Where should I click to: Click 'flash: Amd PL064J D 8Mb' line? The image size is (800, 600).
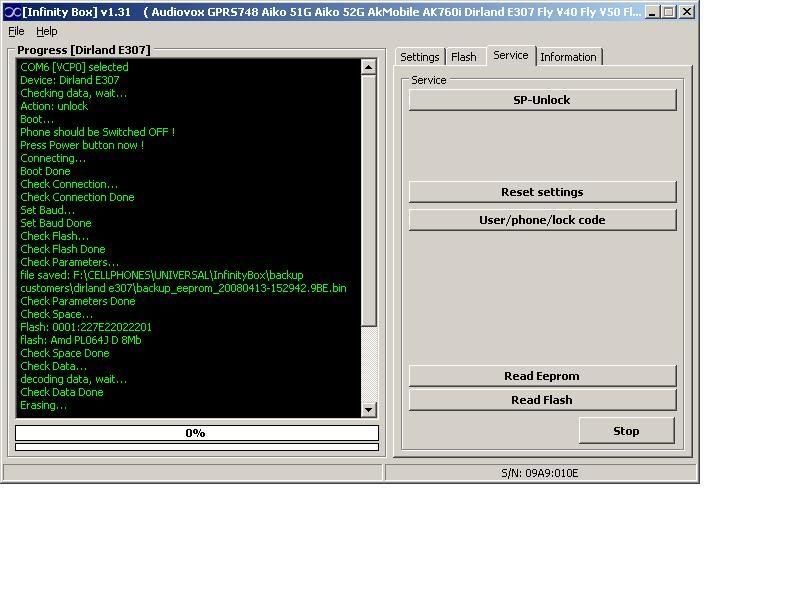(x=81, y=340)
